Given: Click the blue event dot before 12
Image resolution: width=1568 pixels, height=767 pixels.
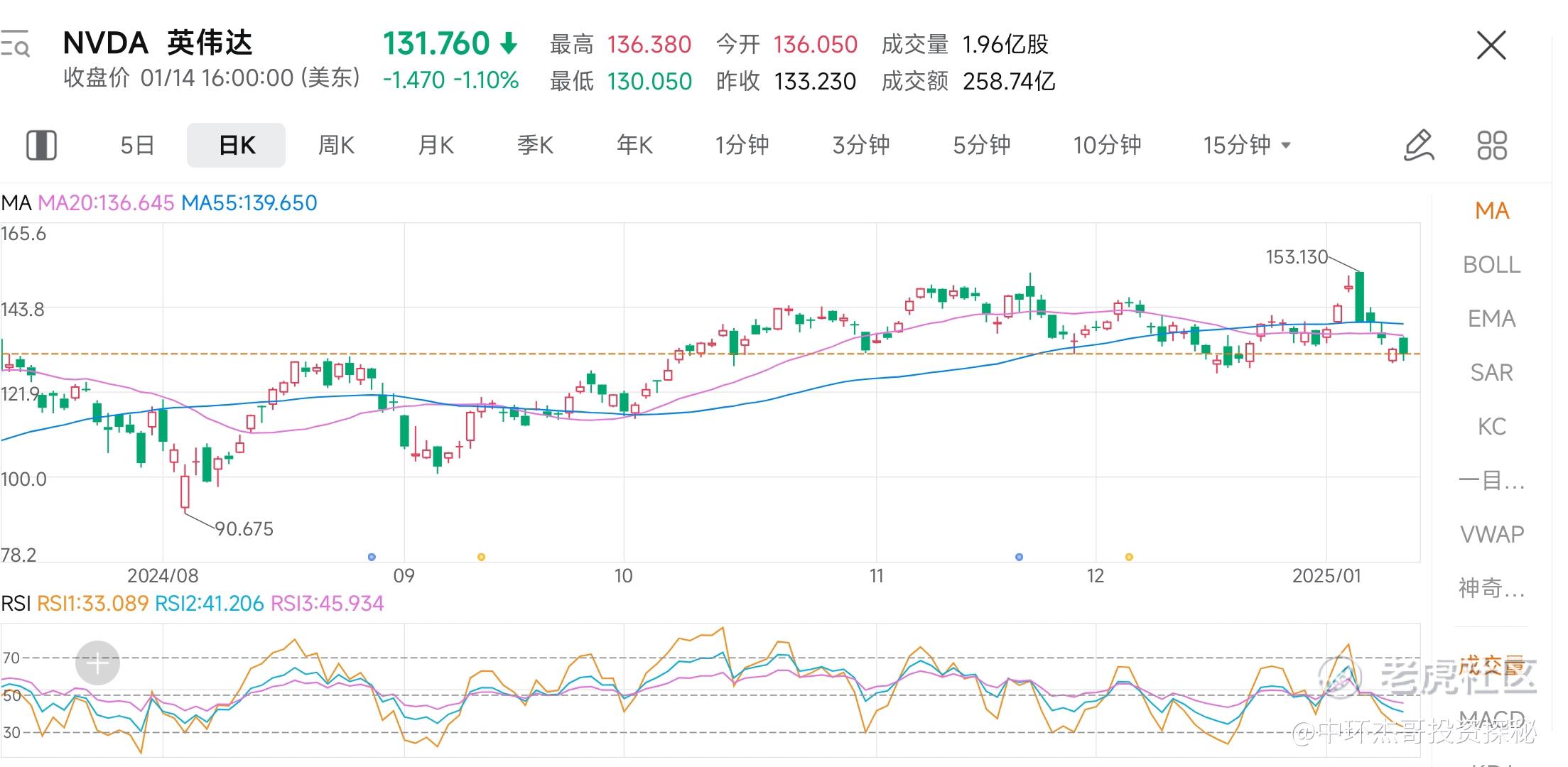Looking at the screenshot, I should point(1020,557).
